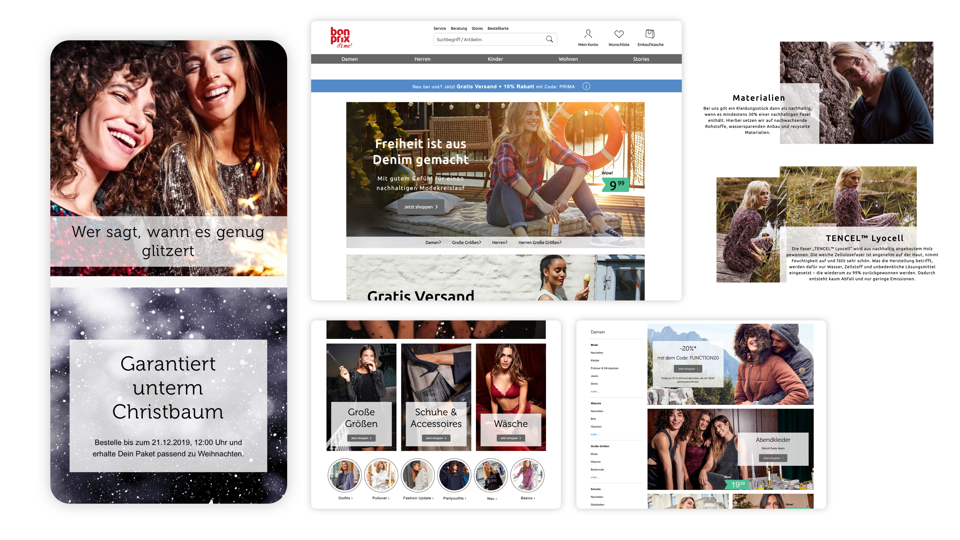Open the Service link
The width and height of the screenshot is (960, 540).
(440, 28)
